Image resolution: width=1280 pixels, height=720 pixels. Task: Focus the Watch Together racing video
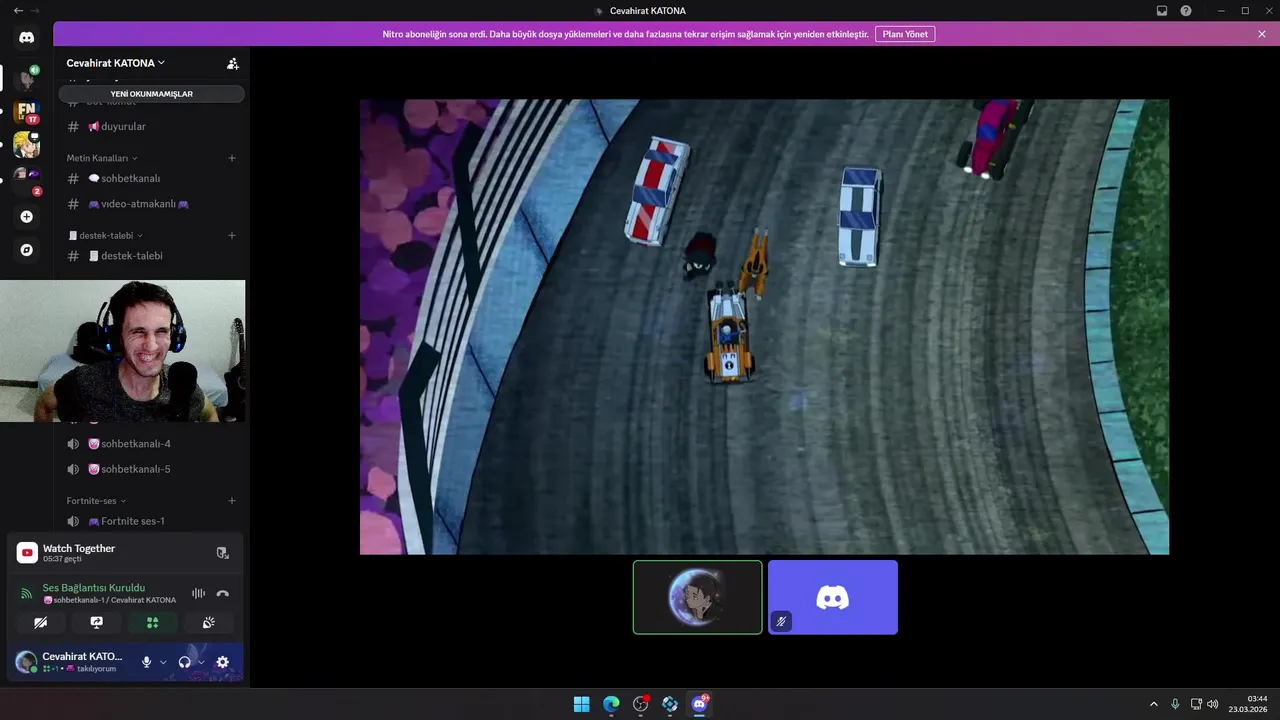[764, 327]
